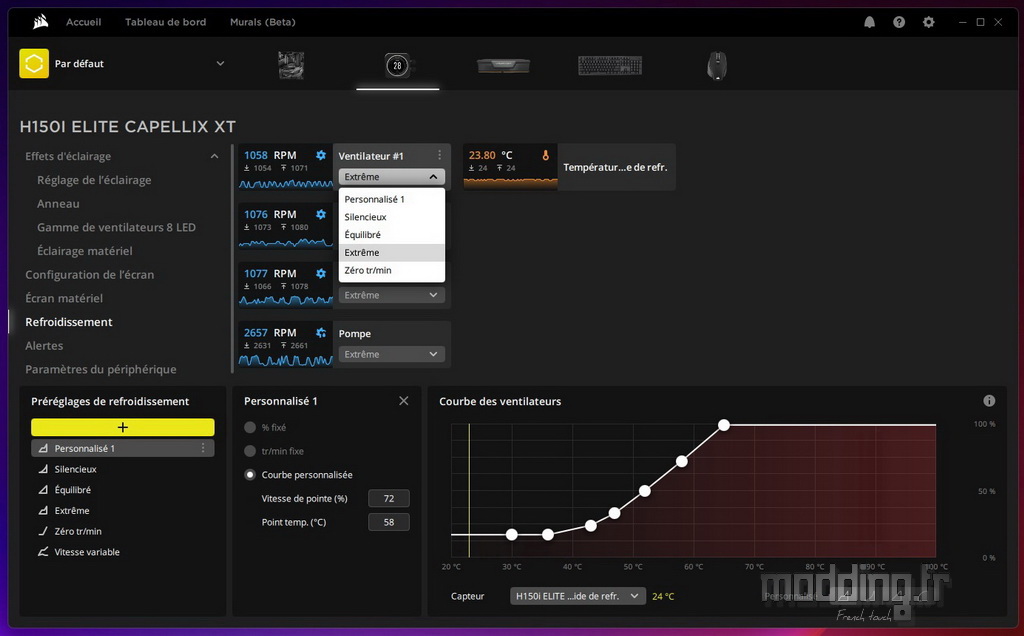Open Alertes in sidebar
Image resolution: width=1024 pixels, height=636 pixels.
click(44, 345)
